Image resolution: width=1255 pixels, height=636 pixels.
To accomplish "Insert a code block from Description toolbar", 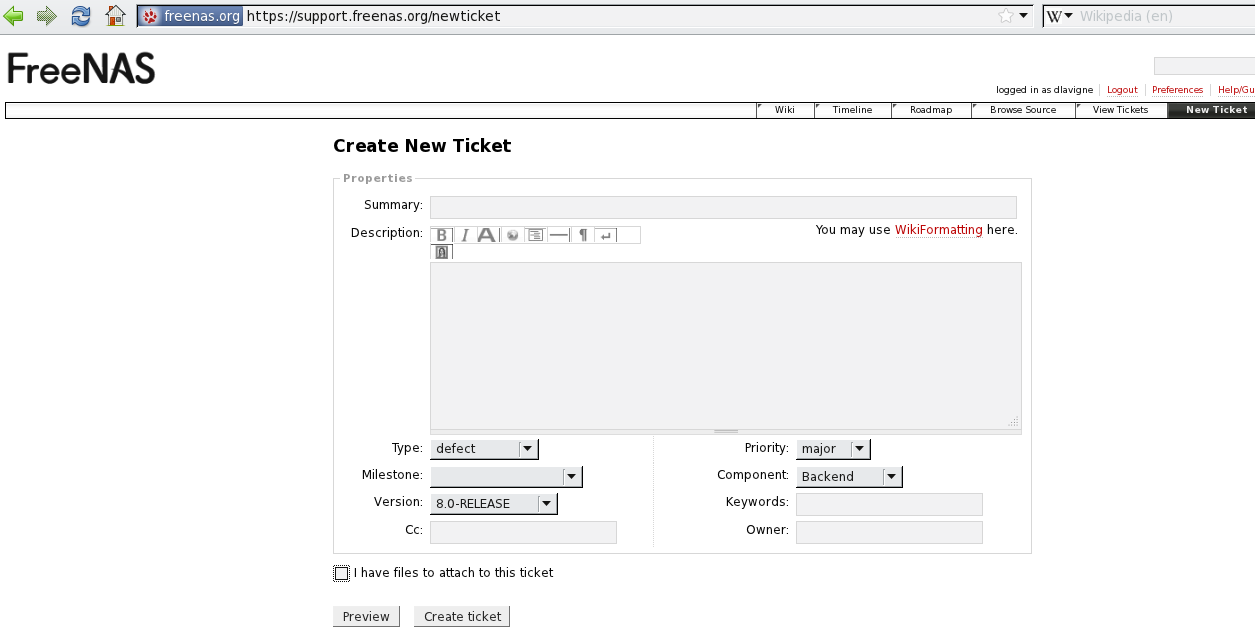I will [535, 235].
